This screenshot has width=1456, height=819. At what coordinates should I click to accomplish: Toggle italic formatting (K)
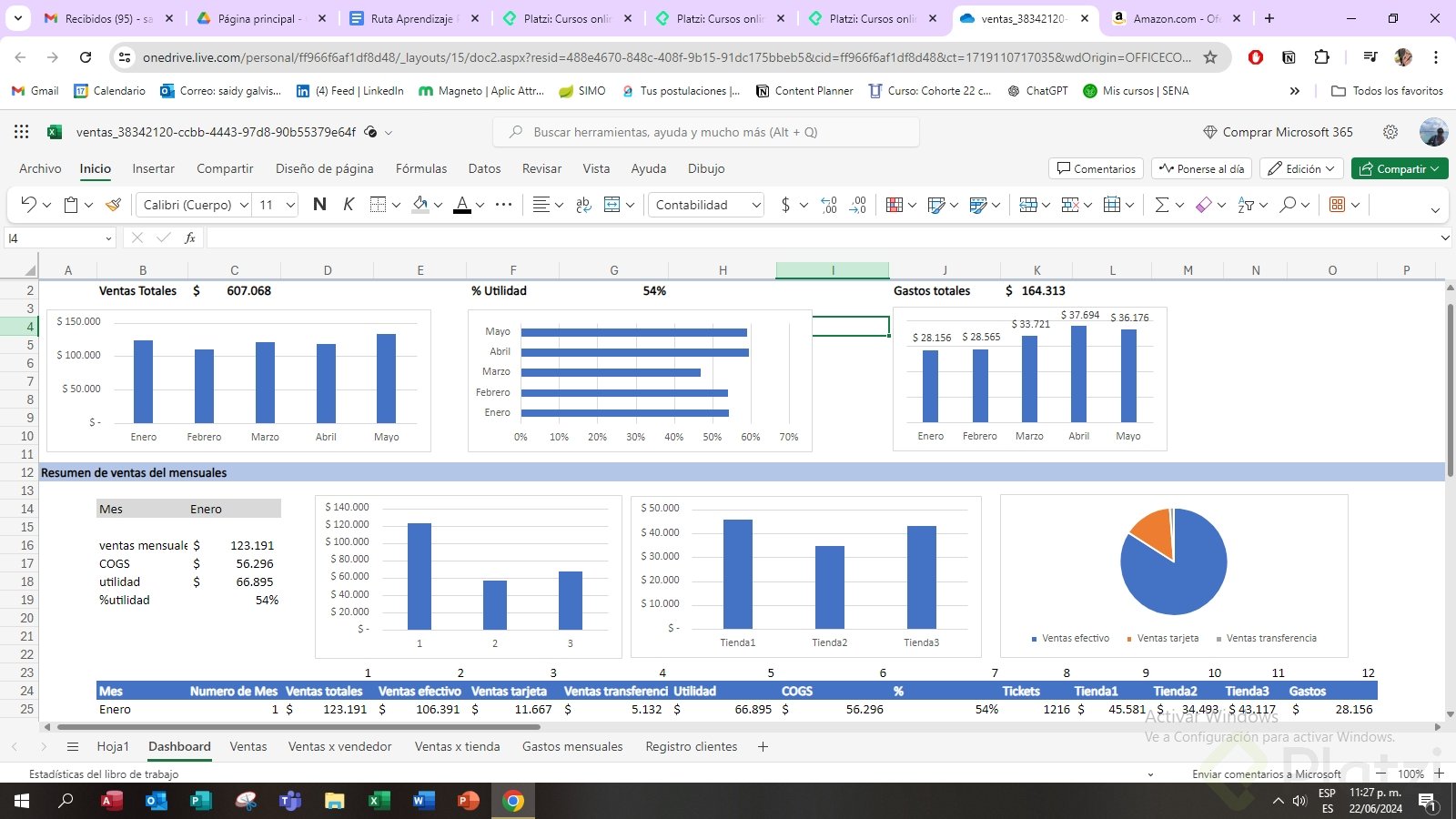click(349, 205)
